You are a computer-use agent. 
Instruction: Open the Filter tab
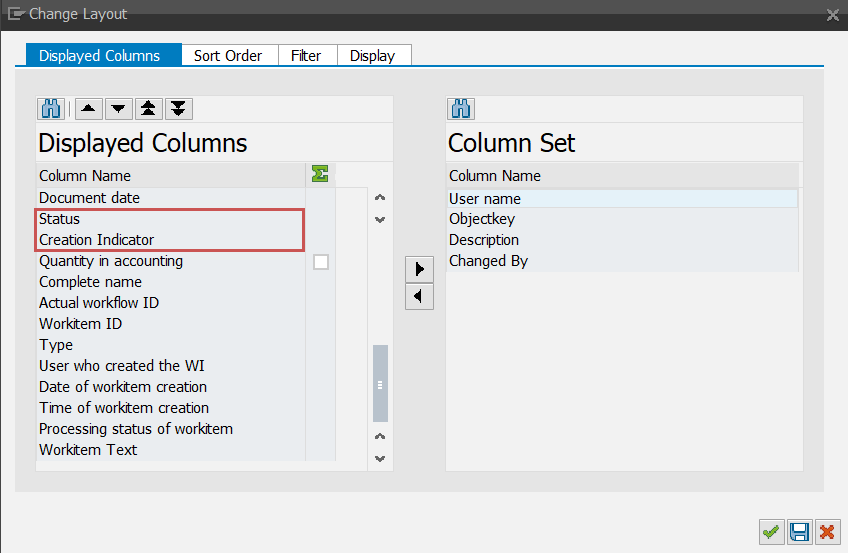(x=306, y=56)
